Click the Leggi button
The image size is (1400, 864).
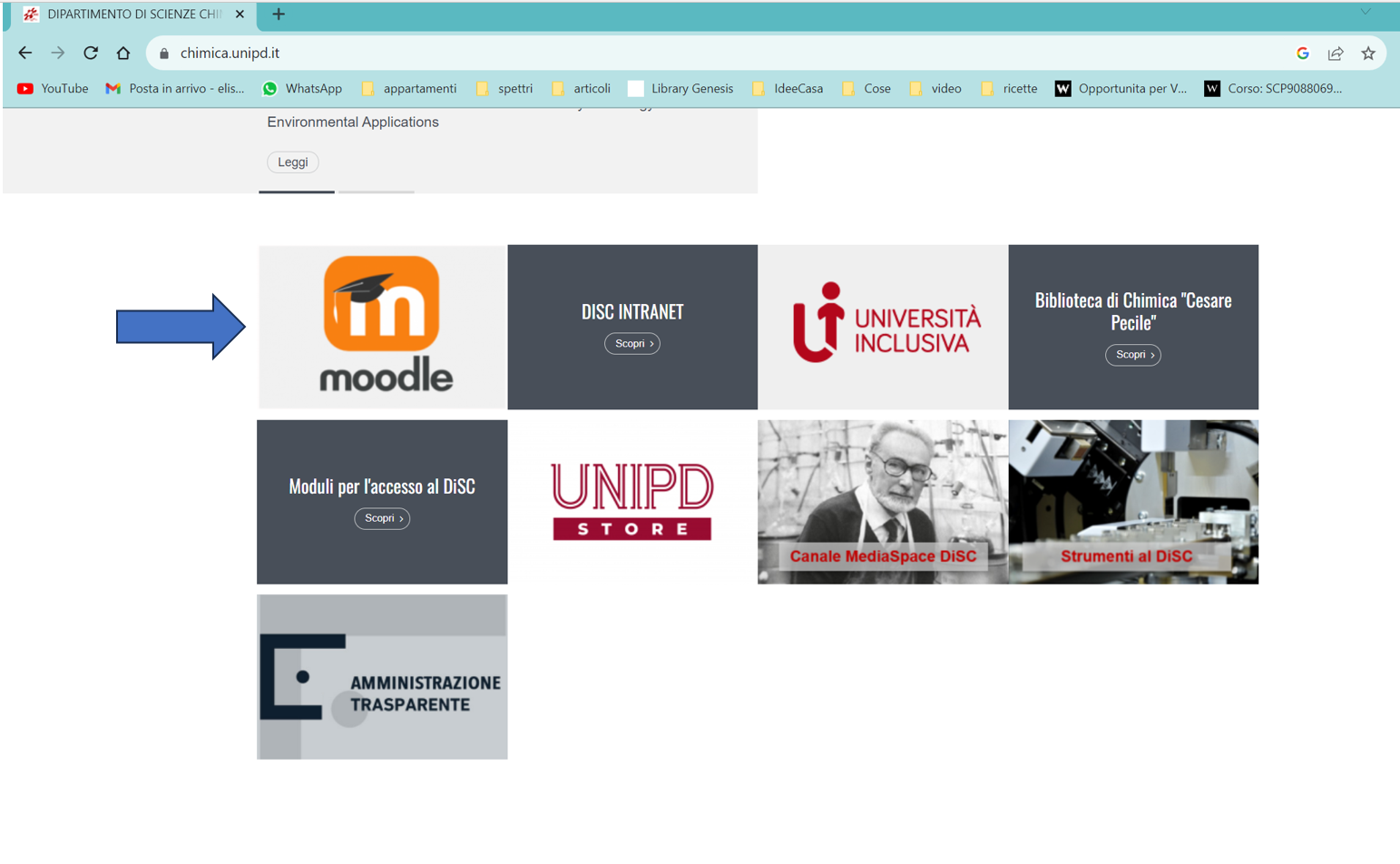(292, 162)
